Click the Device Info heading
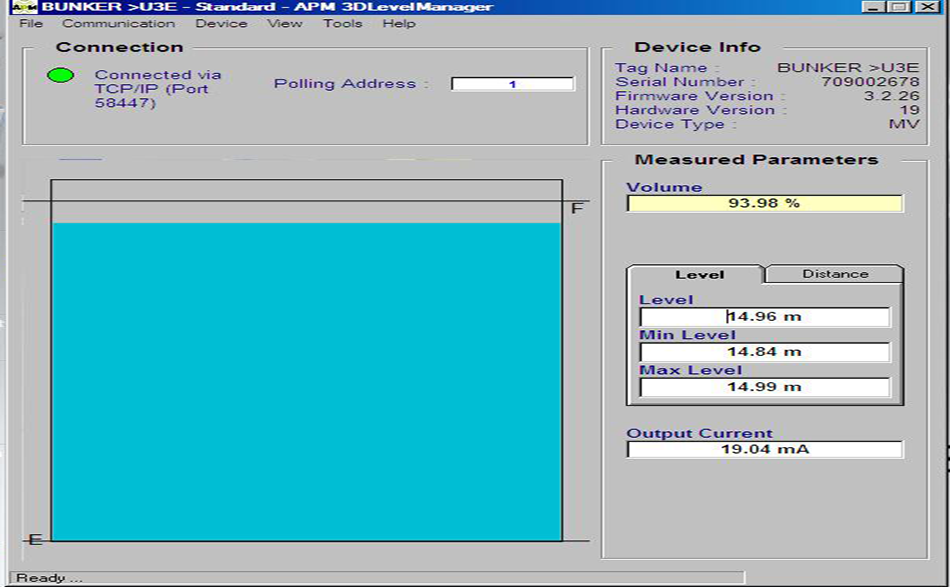 point(697,47)
